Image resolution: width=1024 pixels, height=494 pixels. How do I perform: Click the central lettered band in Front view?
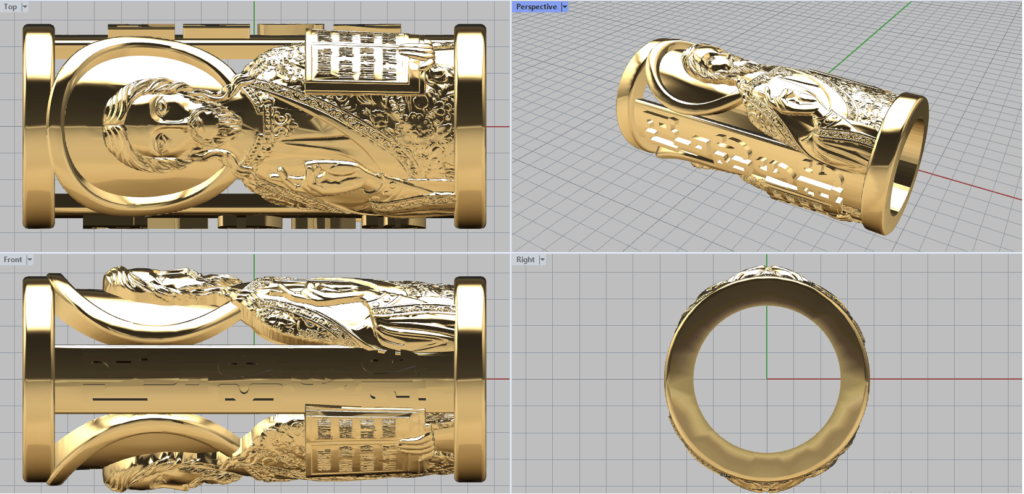250,380
